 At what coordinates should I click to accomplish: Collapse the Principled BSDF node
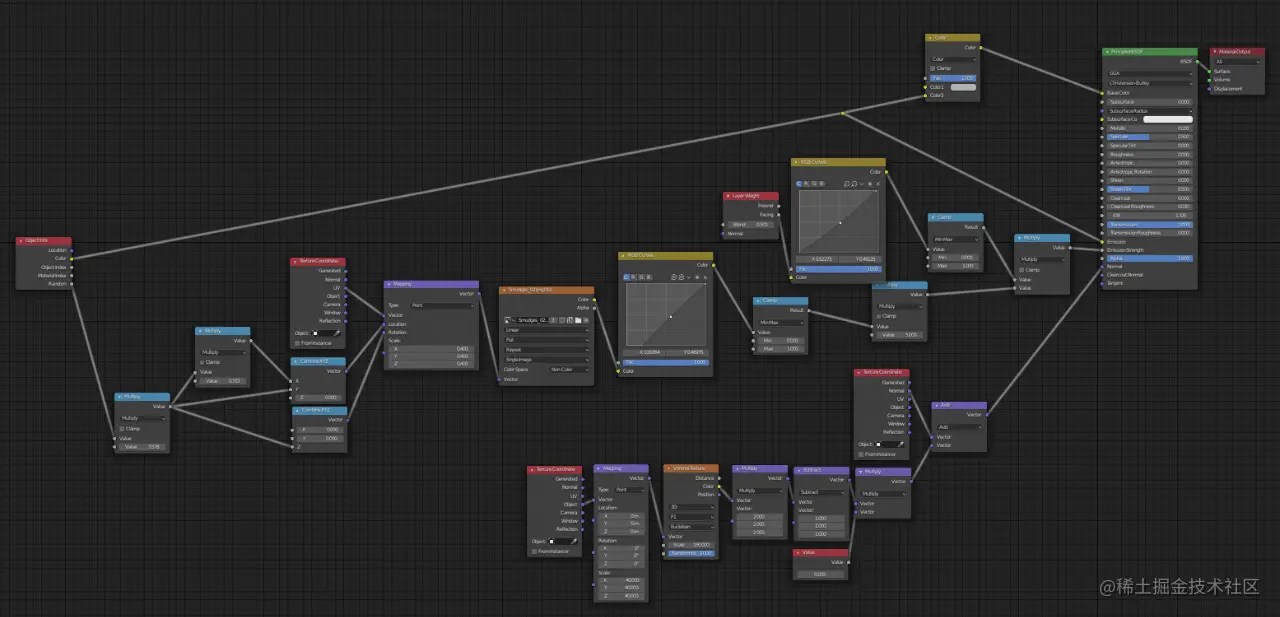pyautogui.click(x=1107, y=51)
